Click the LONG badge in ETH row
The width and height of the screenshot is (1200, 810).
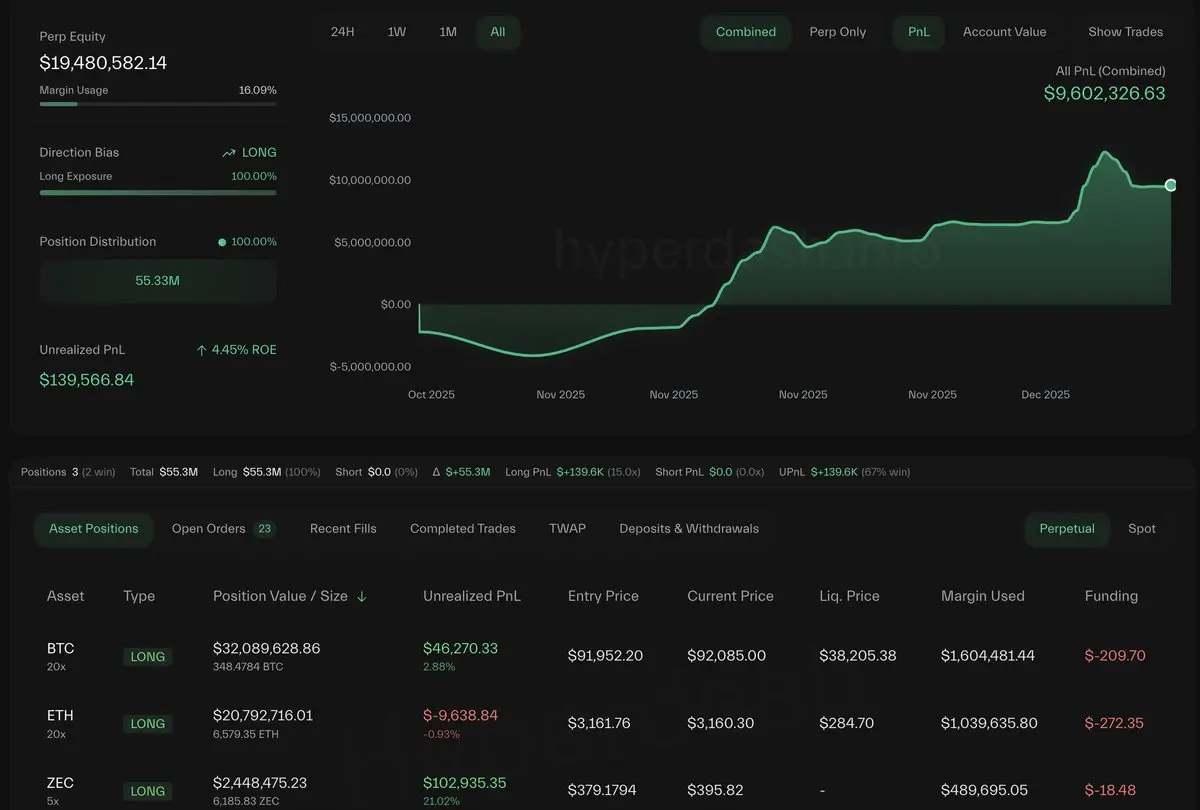pyautogui.click(x=148, y=724)
